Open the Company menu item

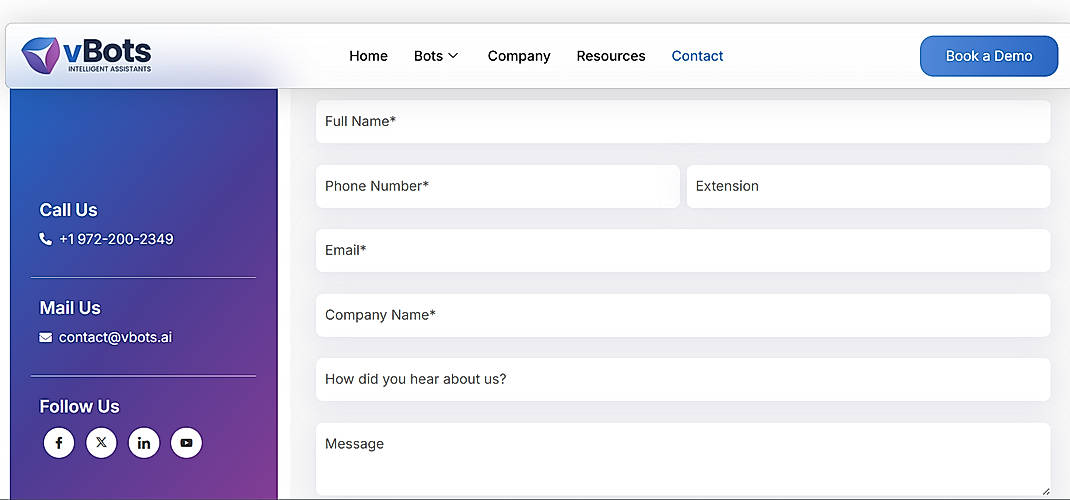[519, 56]
